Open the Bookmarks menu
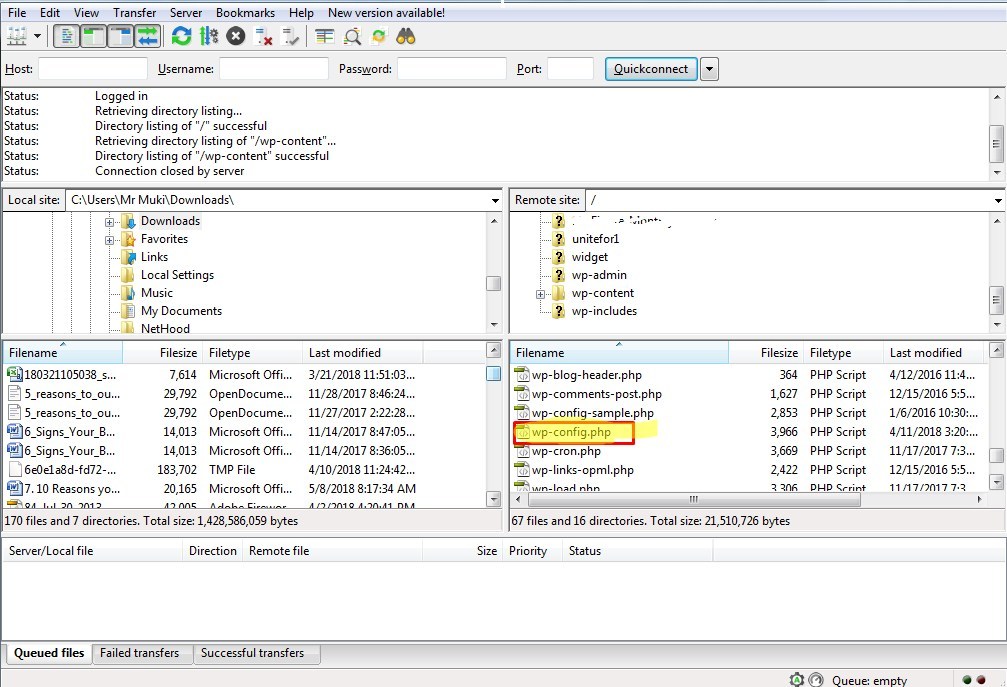 point(245,12)
